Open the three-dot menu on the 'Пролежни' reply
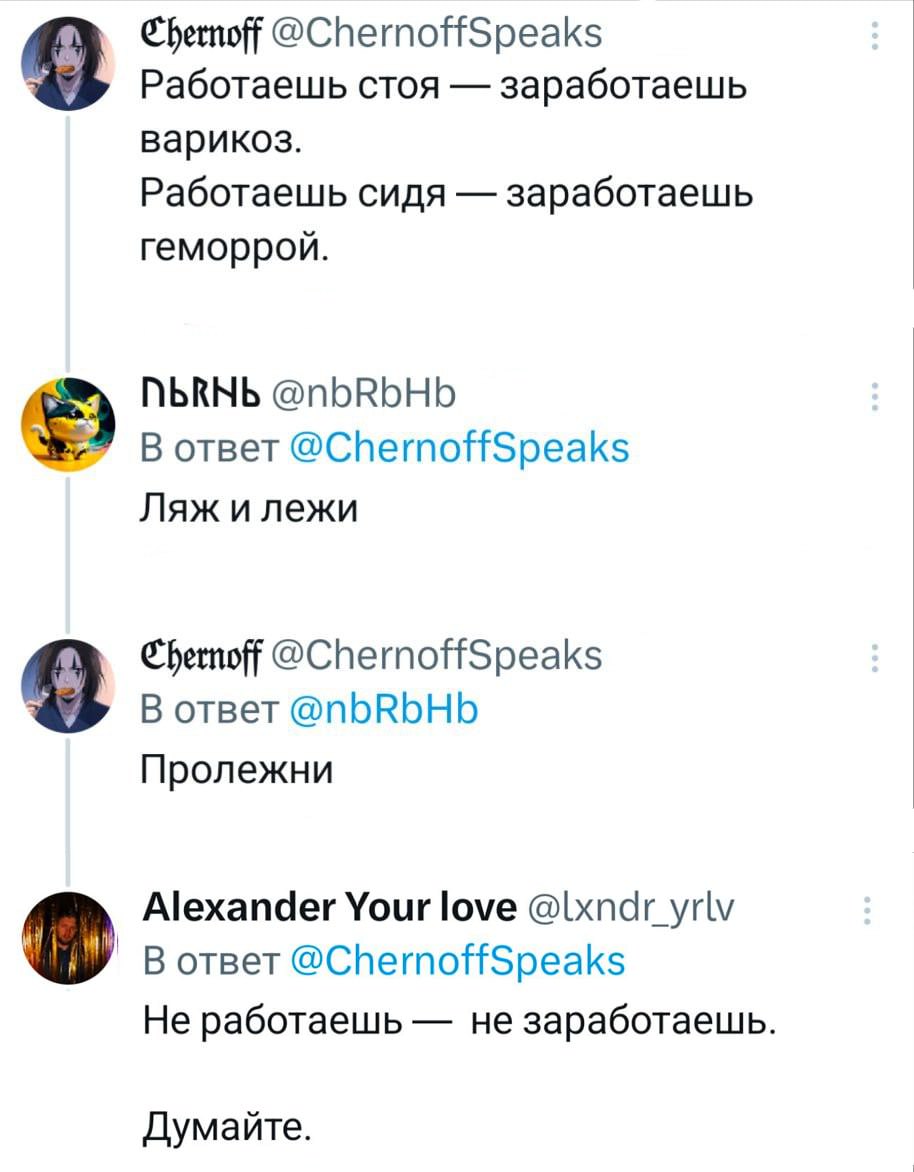Screen dimensions: 914x1172 tap(876, 659)
